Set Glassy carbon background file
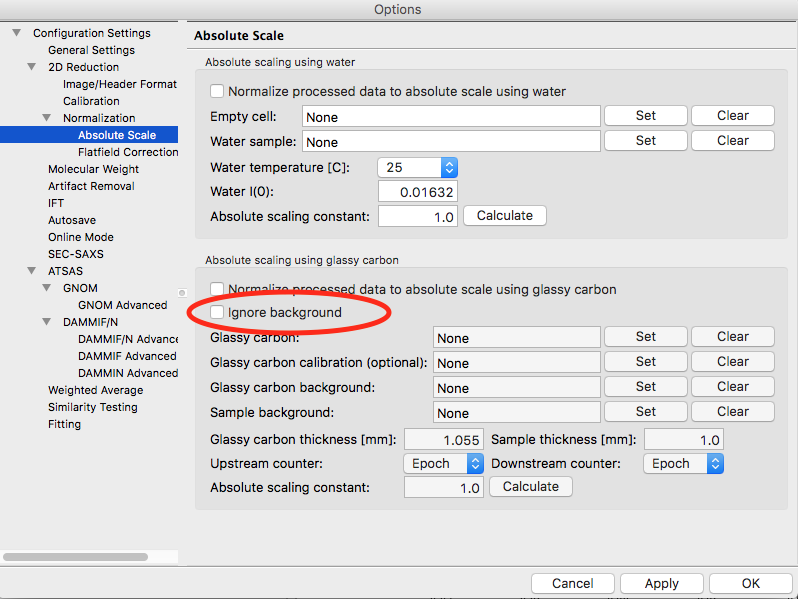 pos(646,386)
